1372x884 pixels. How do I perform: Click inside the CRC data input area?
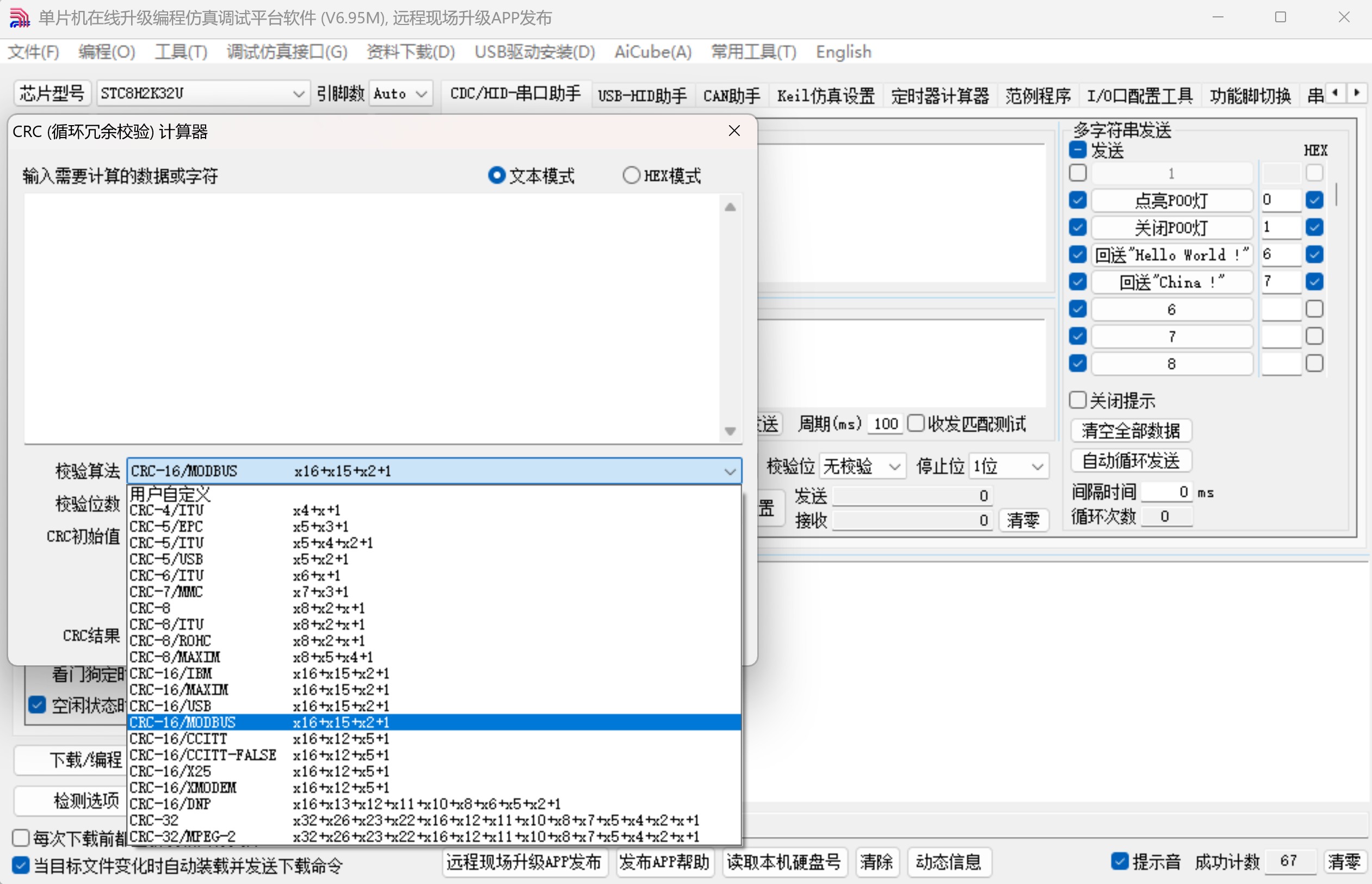coord(372,318)
